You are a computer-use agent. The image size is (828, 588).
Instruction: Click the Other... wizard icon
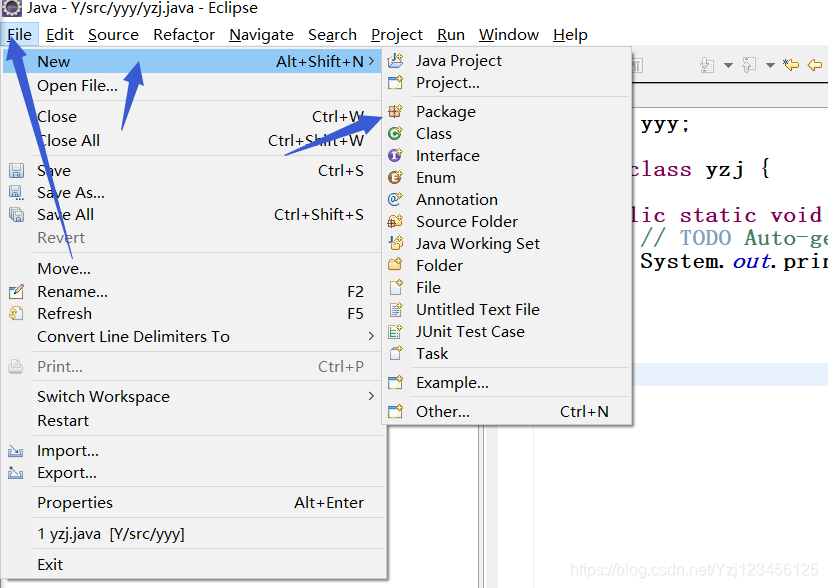coord(396,412)
